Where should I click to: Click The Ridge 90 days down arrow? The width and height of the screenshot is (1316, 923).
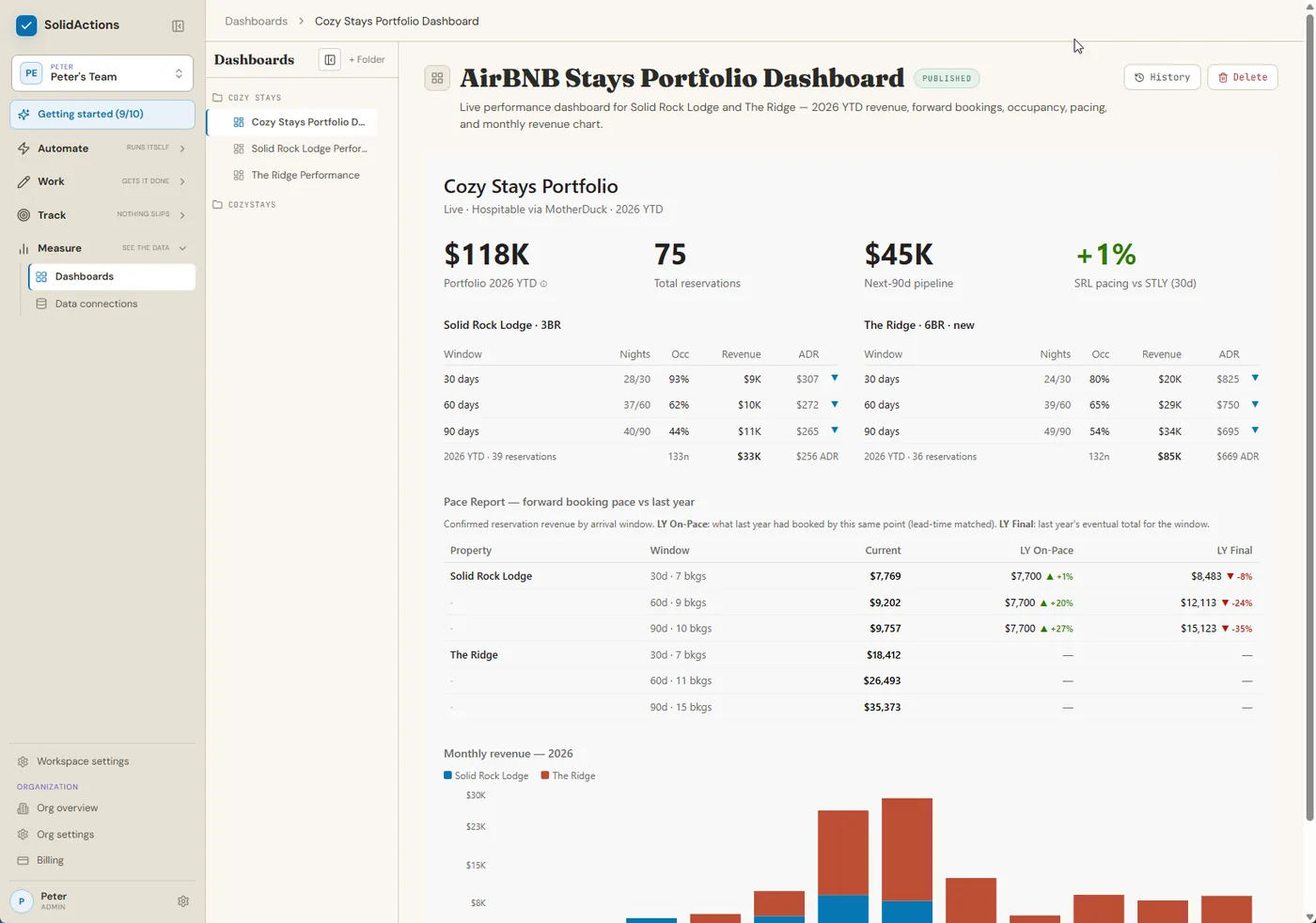click(1255, 430)
